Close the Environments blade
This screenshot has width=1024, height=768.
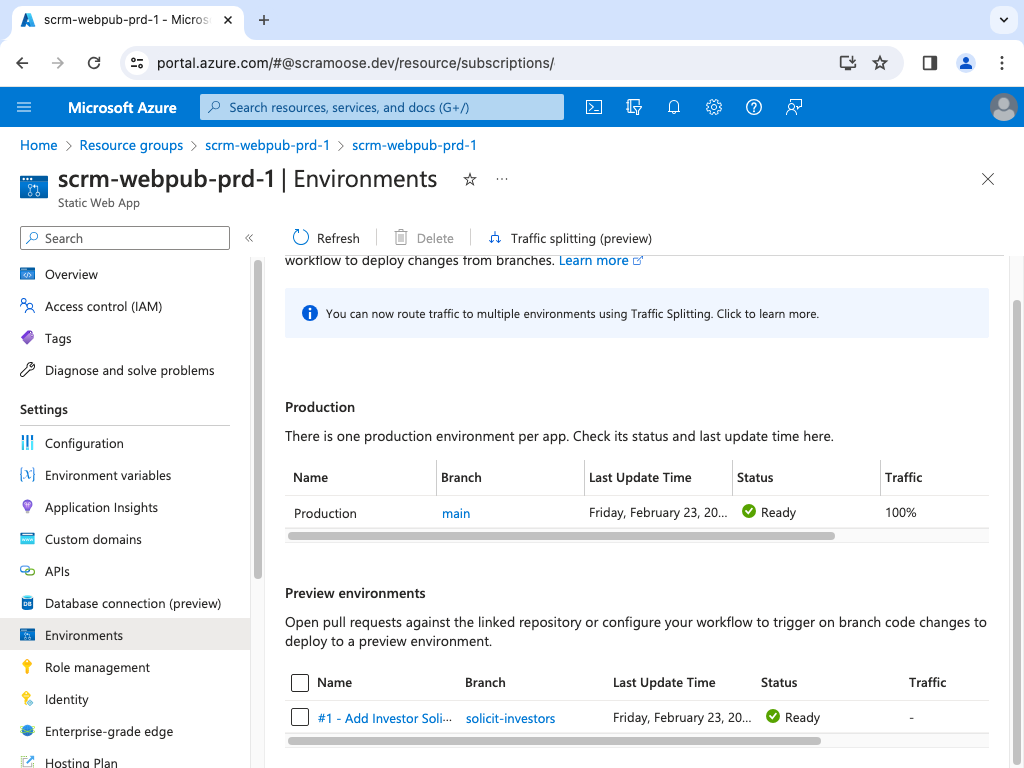987,179
